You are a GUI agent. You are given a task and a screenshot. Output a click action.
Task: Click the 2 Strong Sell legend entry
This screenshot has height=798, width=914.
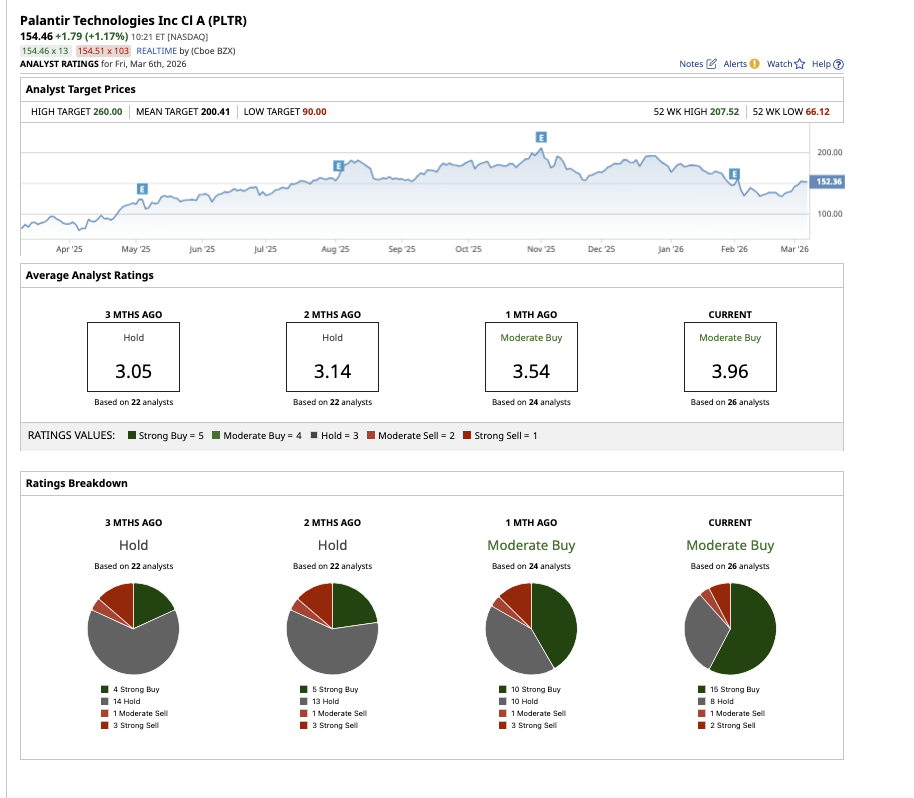(726, 725)
